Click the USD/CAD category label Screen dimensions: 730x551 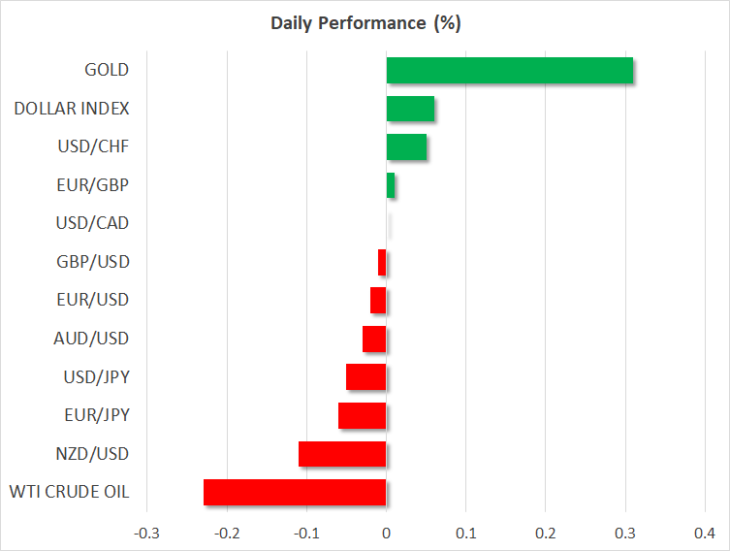point(92,223)
